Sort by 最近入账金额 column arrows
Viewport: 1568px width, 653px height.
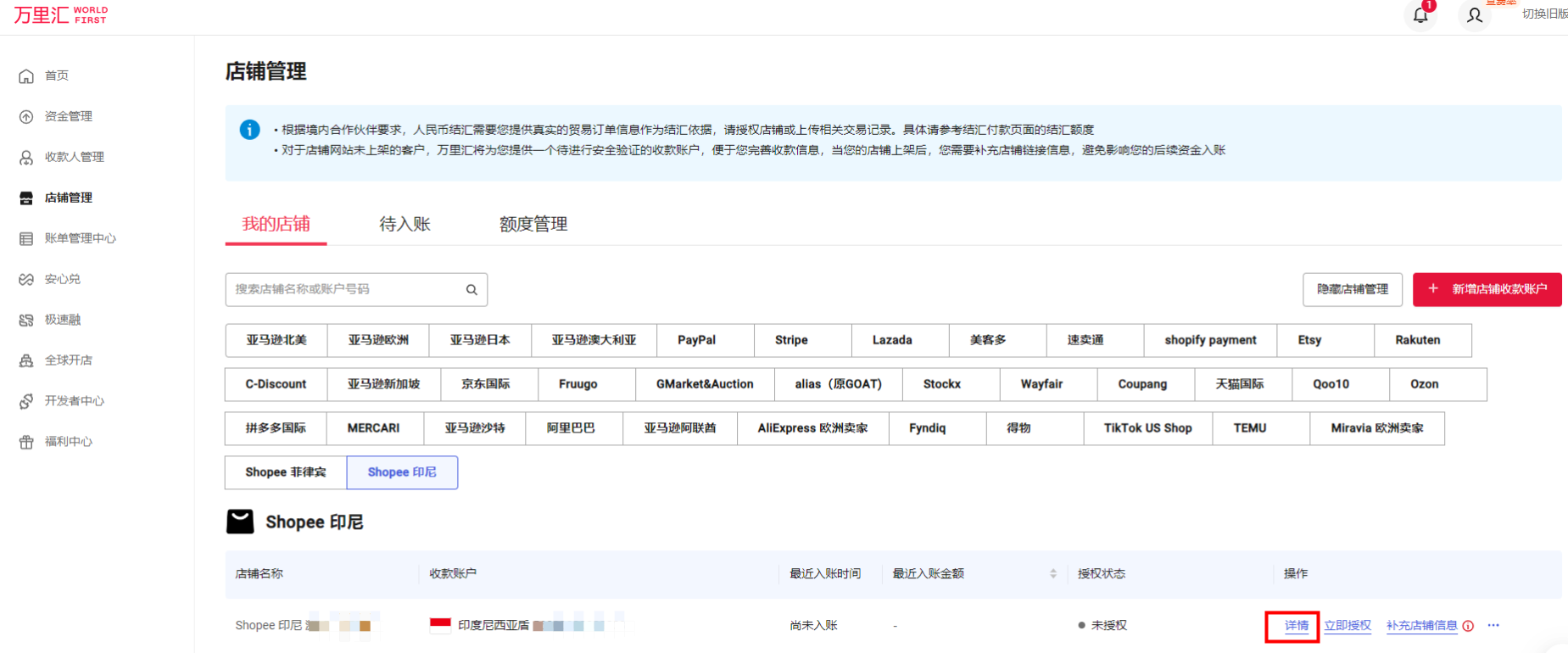coord(1053,574)
